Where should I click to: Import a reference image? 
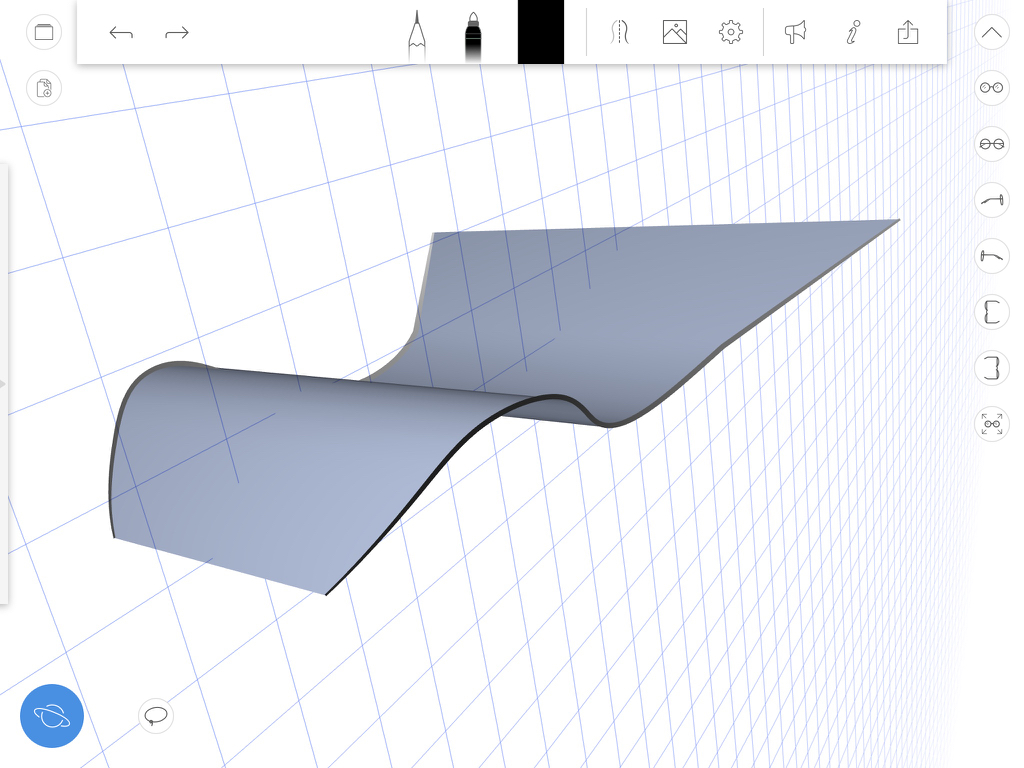point(675,33)
